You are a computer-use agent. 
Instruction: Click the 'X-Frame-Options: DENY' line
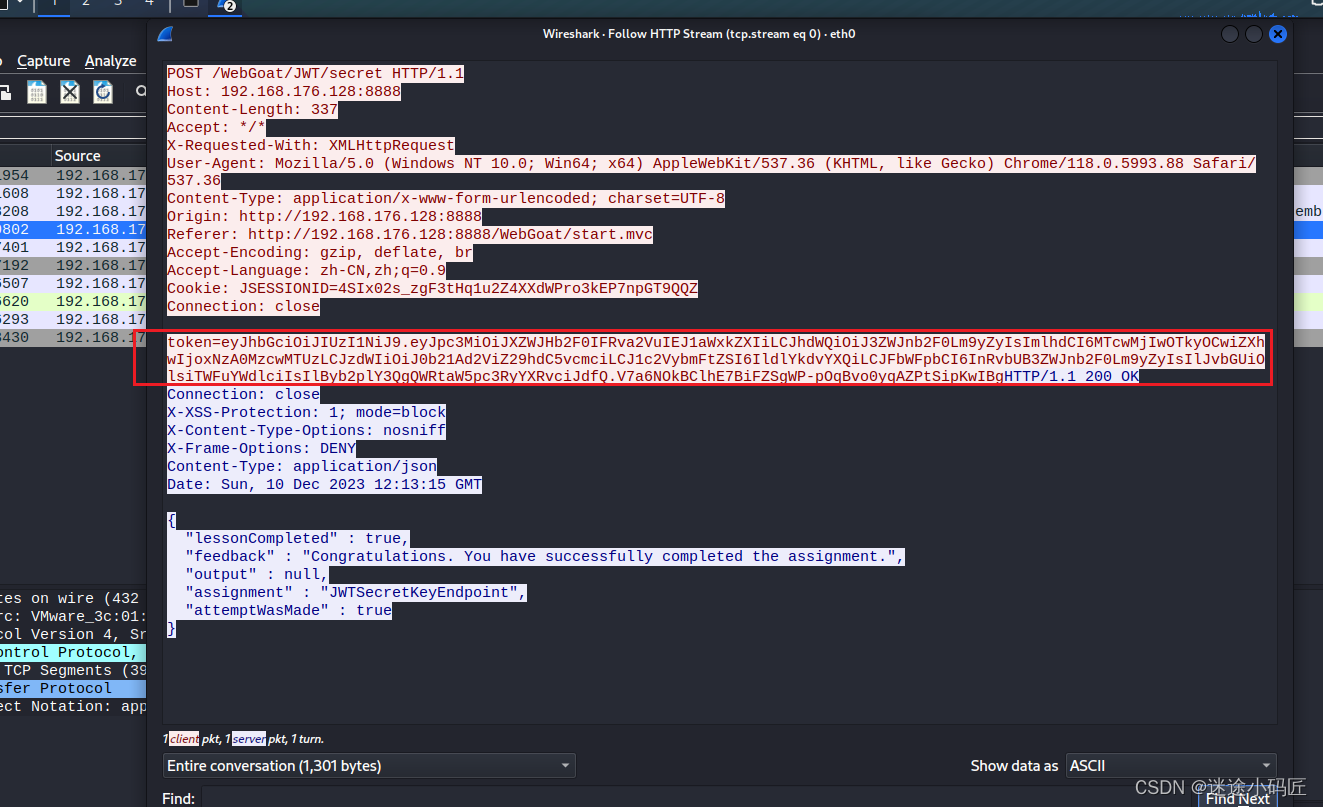point(261,449)
